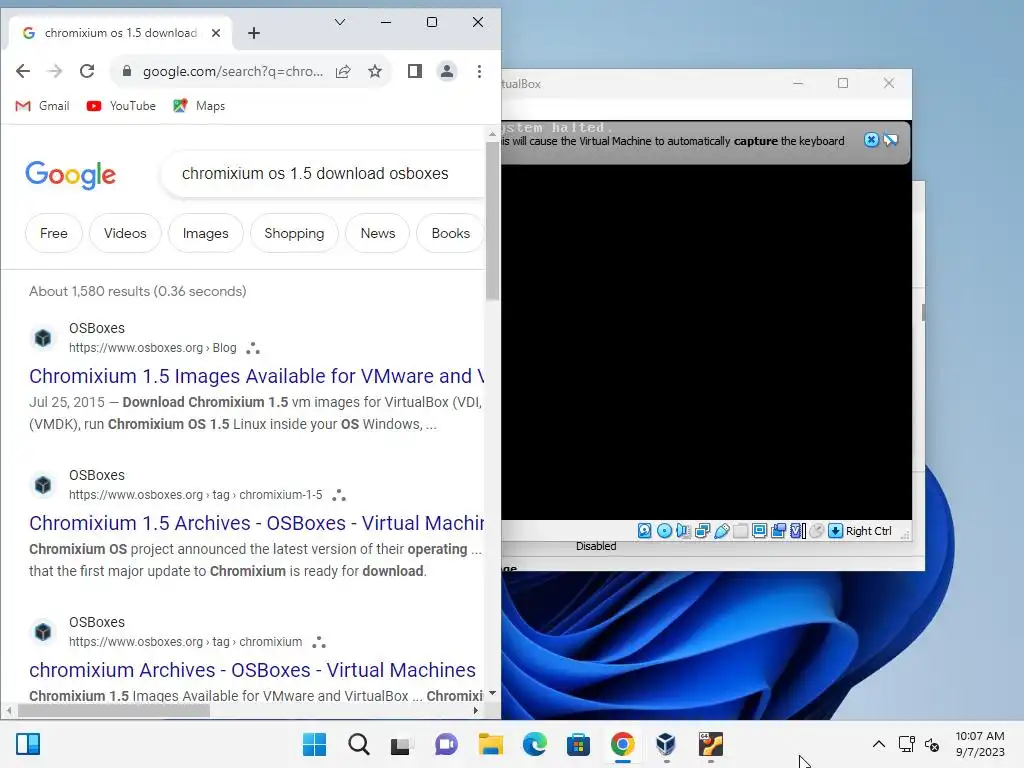Bookmark this tab with the star
Screen dimensions: 1024x768
coord(375,71)
